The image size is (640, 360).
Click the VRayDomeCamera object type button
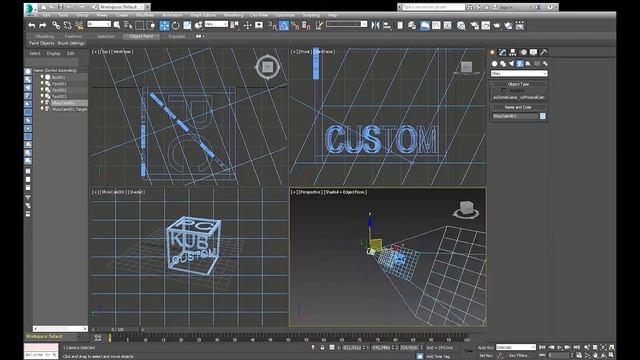pyautogui.click(x=505, y=98)
